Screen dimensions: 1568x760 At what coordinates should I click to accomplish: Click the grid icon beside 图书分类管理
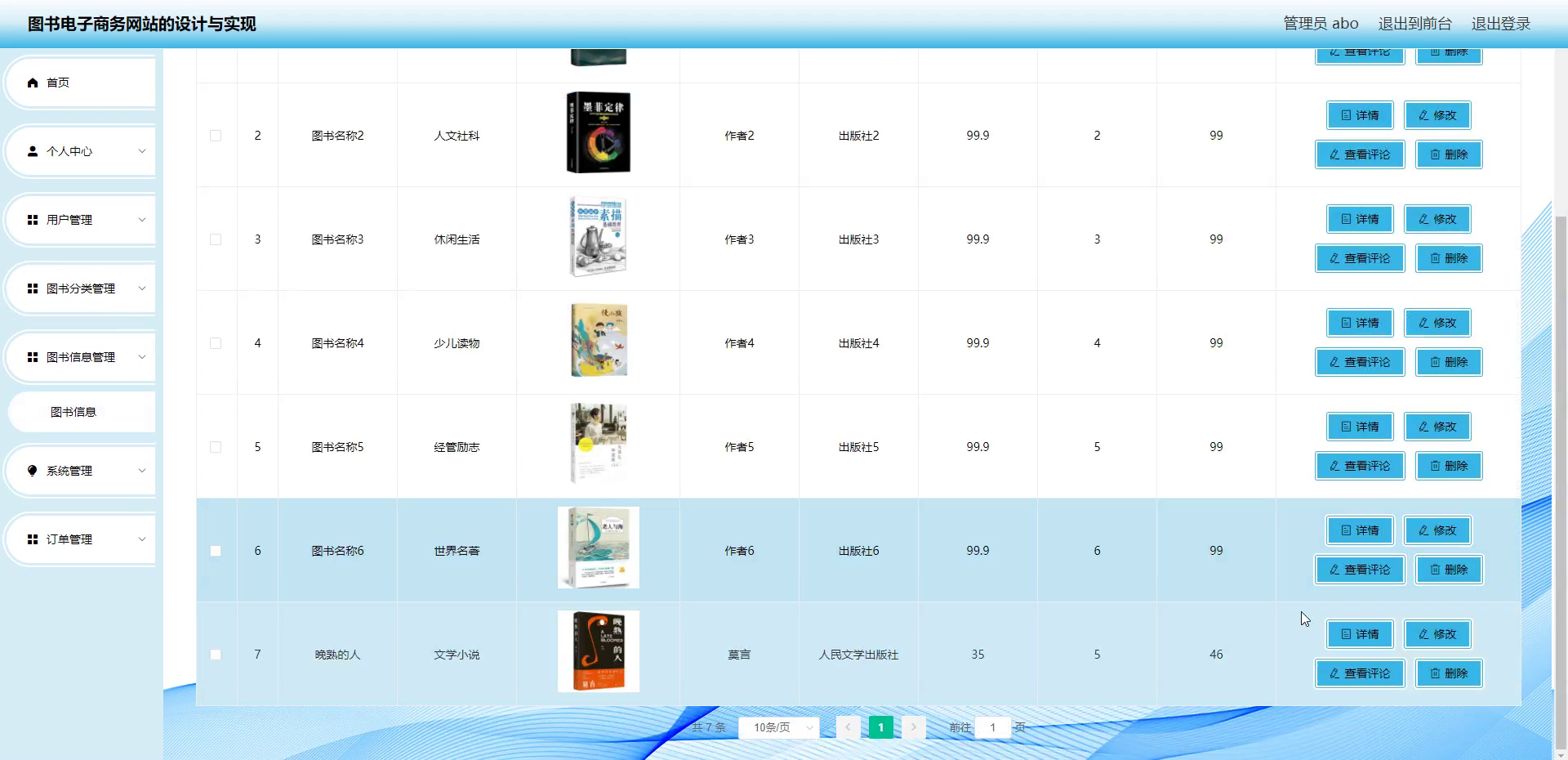(x=33, y=288)
